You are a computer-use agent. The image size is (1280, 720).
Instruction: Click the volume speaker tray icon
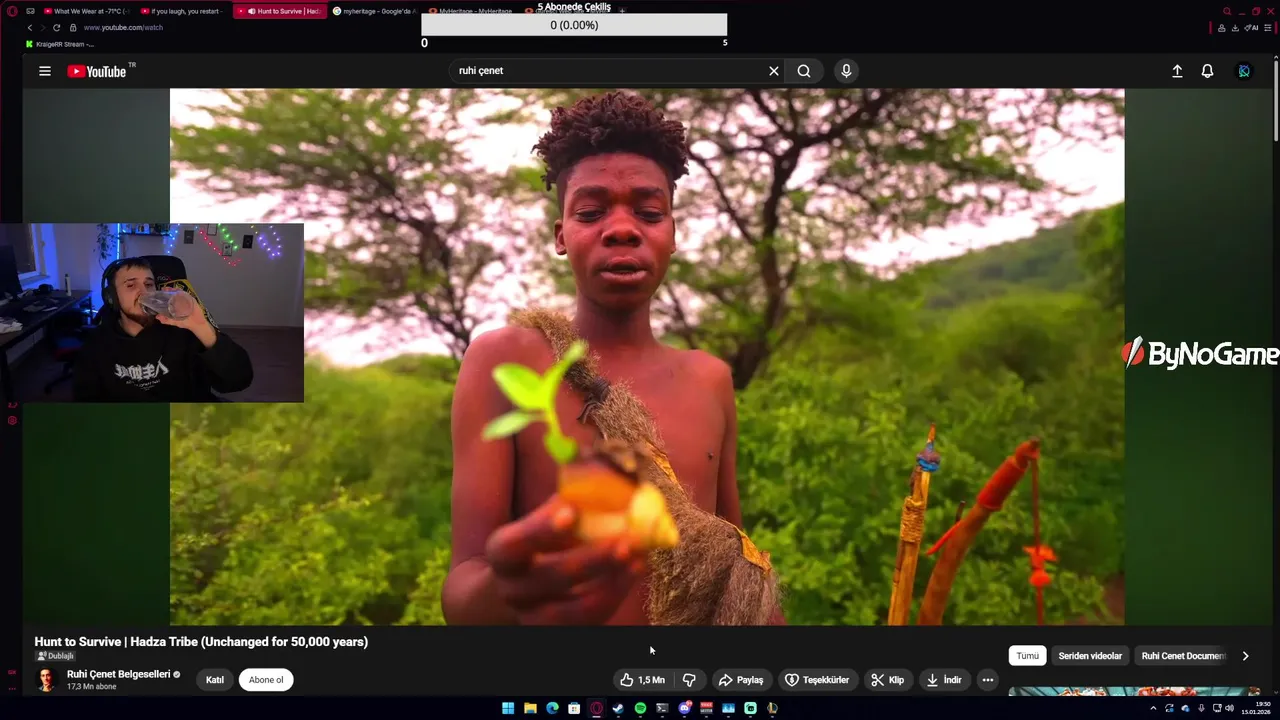coord(1229,708)
